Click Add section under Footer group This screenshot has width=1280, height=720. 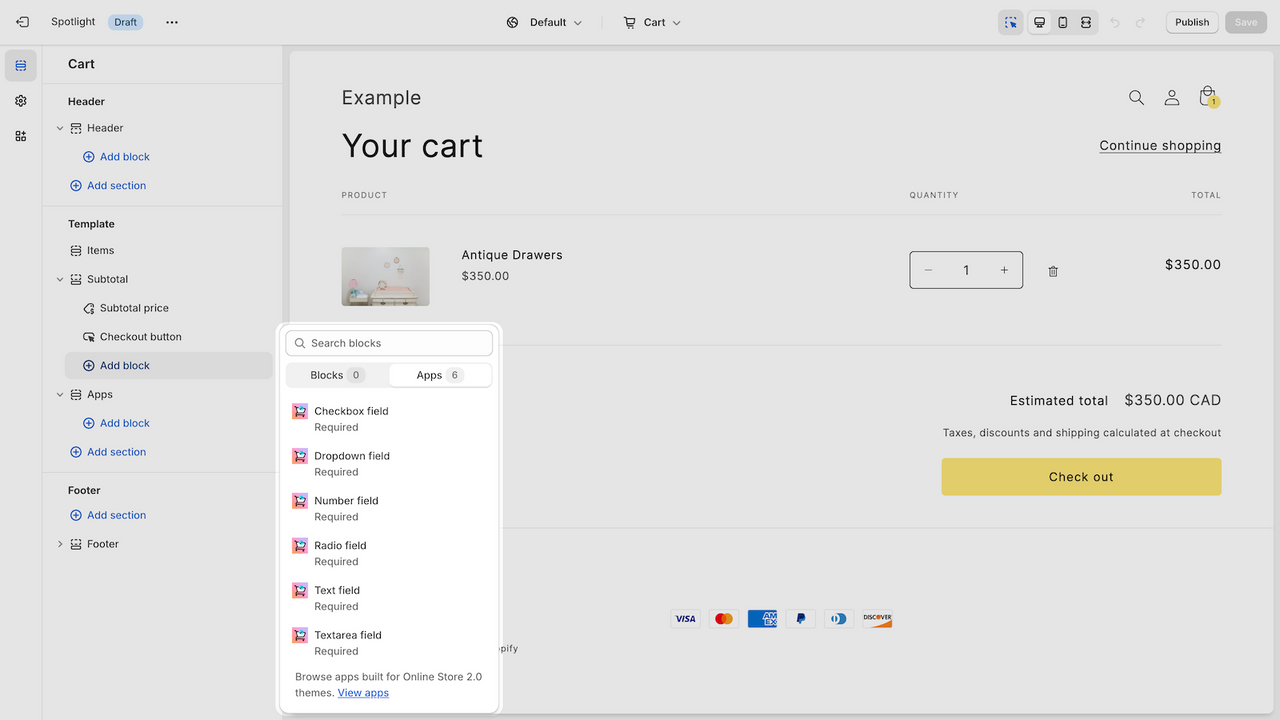pyautogui.click(x=108, y=515)
